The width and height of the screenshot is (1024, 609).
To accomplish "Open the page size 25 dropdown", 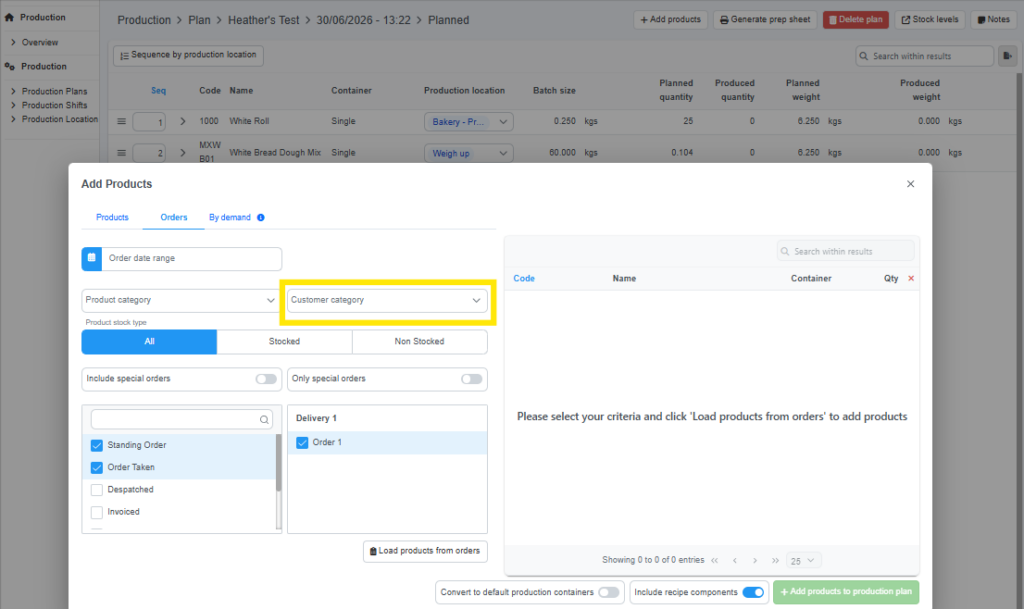I will click(803, 561).
